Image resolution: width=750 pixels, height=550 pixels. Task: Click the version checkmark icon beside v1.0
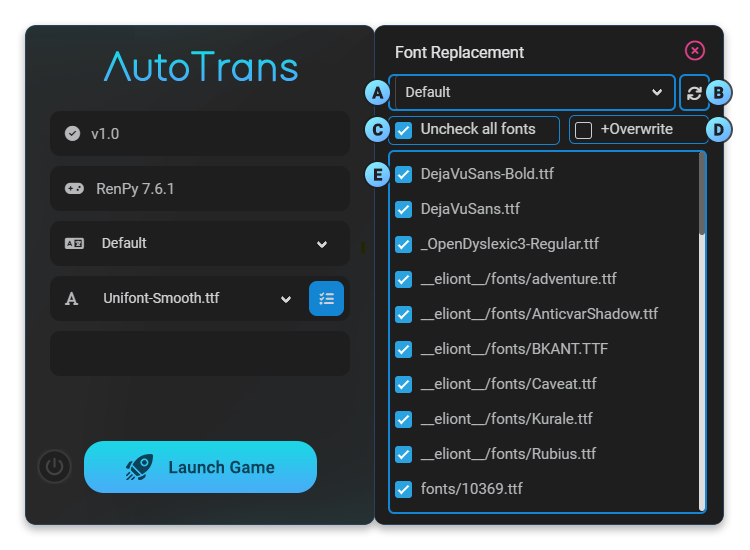tap(72, 133)
